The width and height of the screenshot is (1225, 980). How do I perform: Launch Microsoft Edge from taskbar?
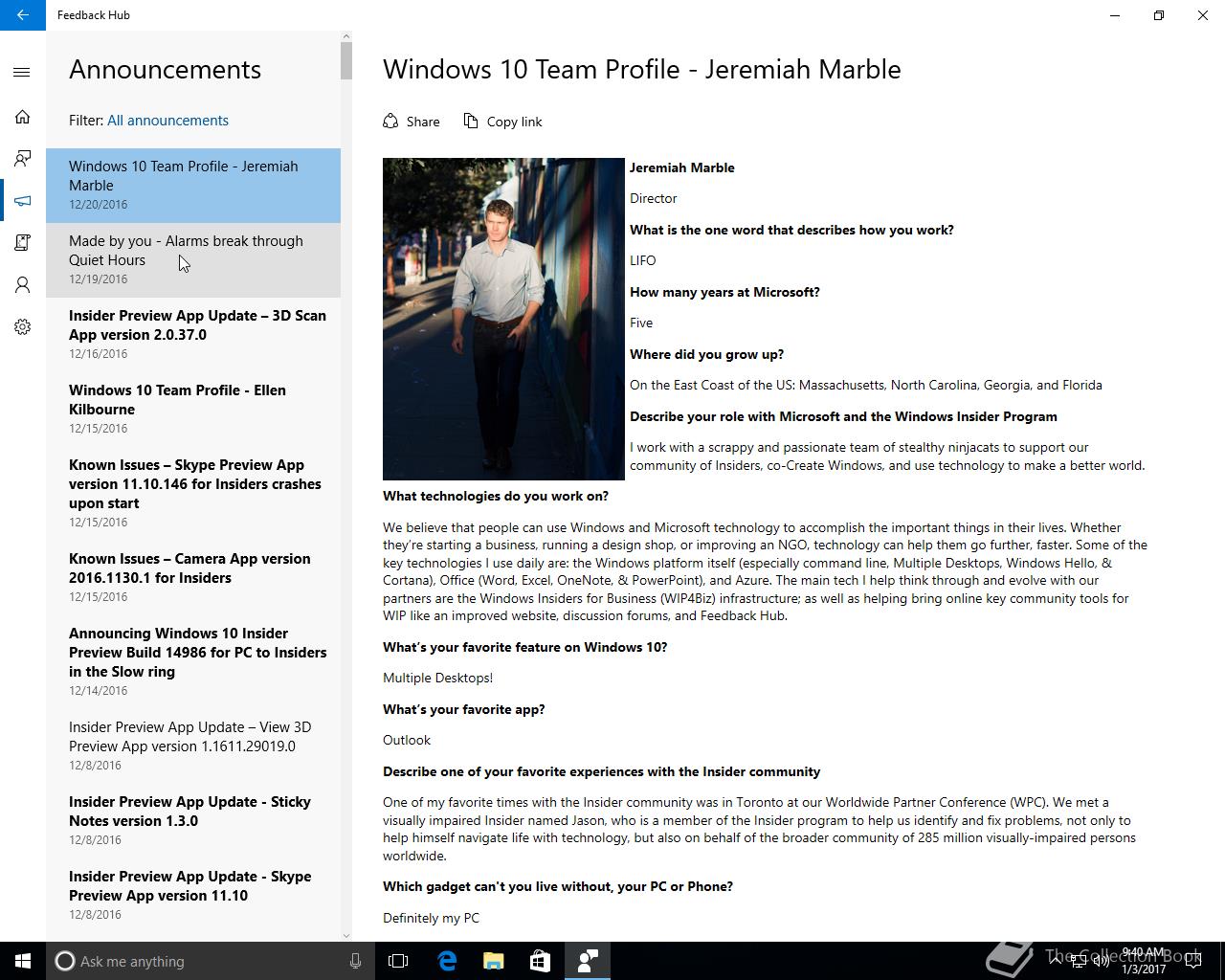point(447,961)
